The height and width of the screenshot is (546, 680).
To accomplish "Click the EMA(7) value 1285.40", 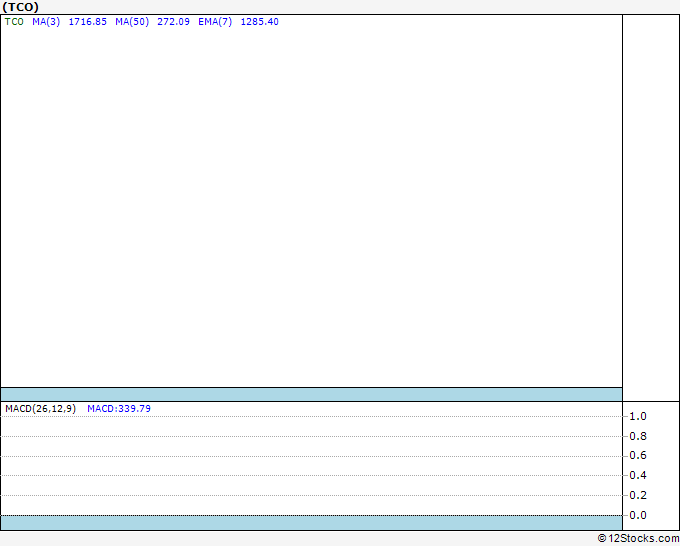I will click(259, 22).
